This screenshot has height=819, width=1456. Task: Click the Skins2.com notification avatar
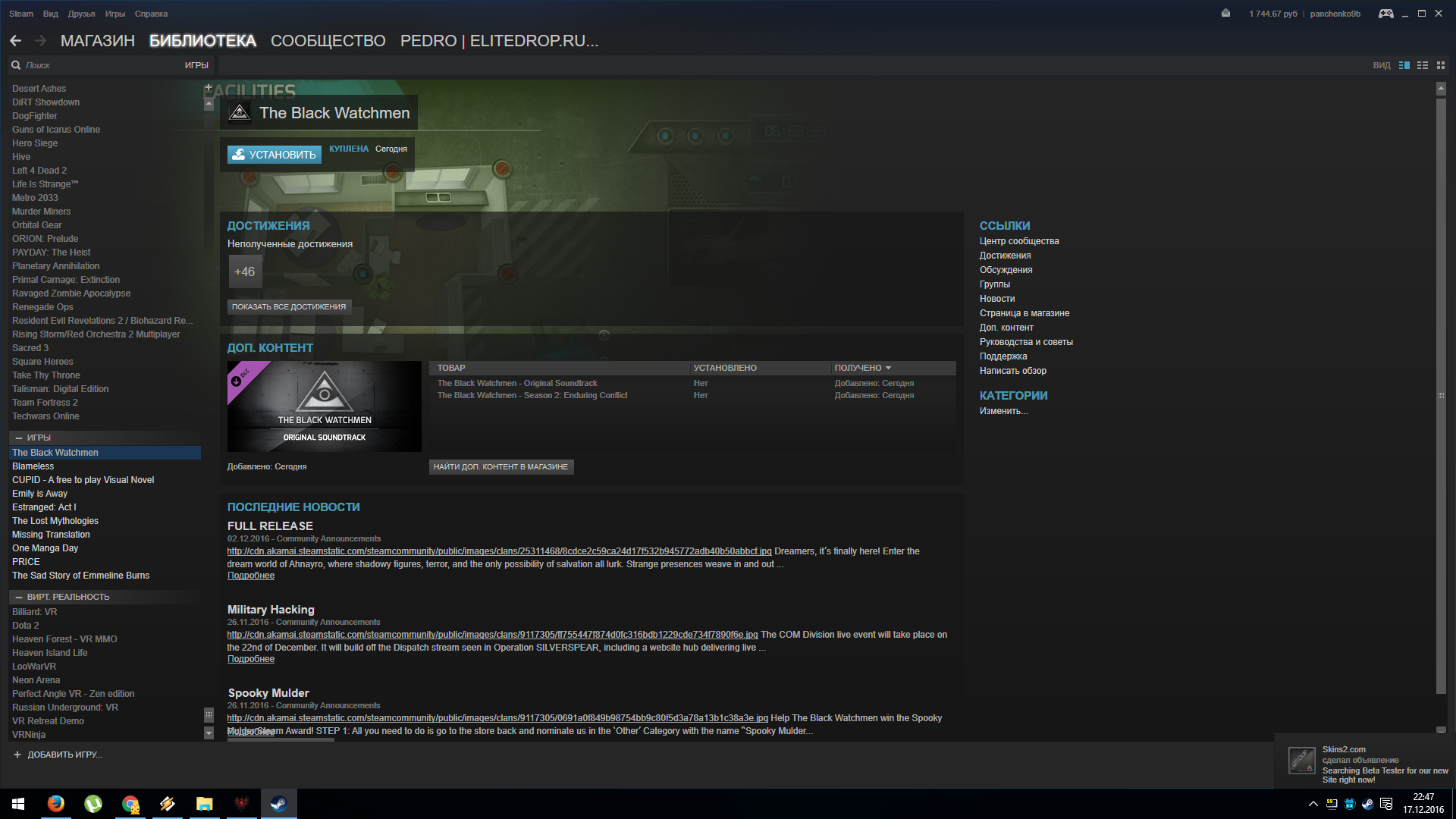tap(1302, 760)
